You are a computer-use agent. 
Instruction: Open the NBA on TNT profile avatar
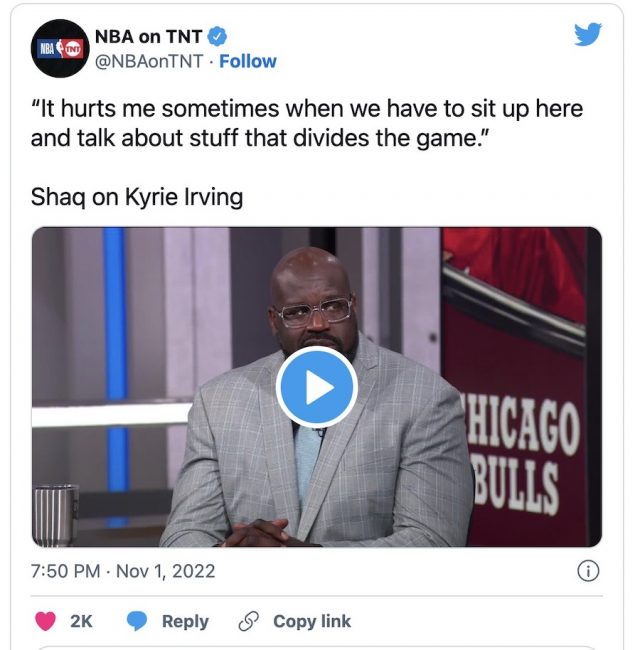(60, 49)
